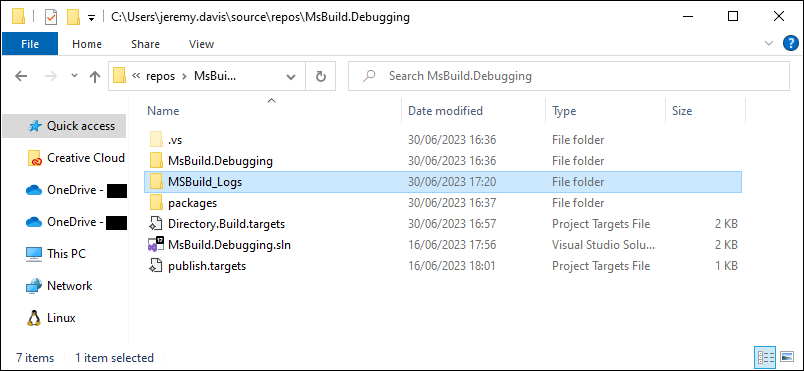
Task: Refresh the MsBuild.Debugging folder view
Action: tap(321, 76)
